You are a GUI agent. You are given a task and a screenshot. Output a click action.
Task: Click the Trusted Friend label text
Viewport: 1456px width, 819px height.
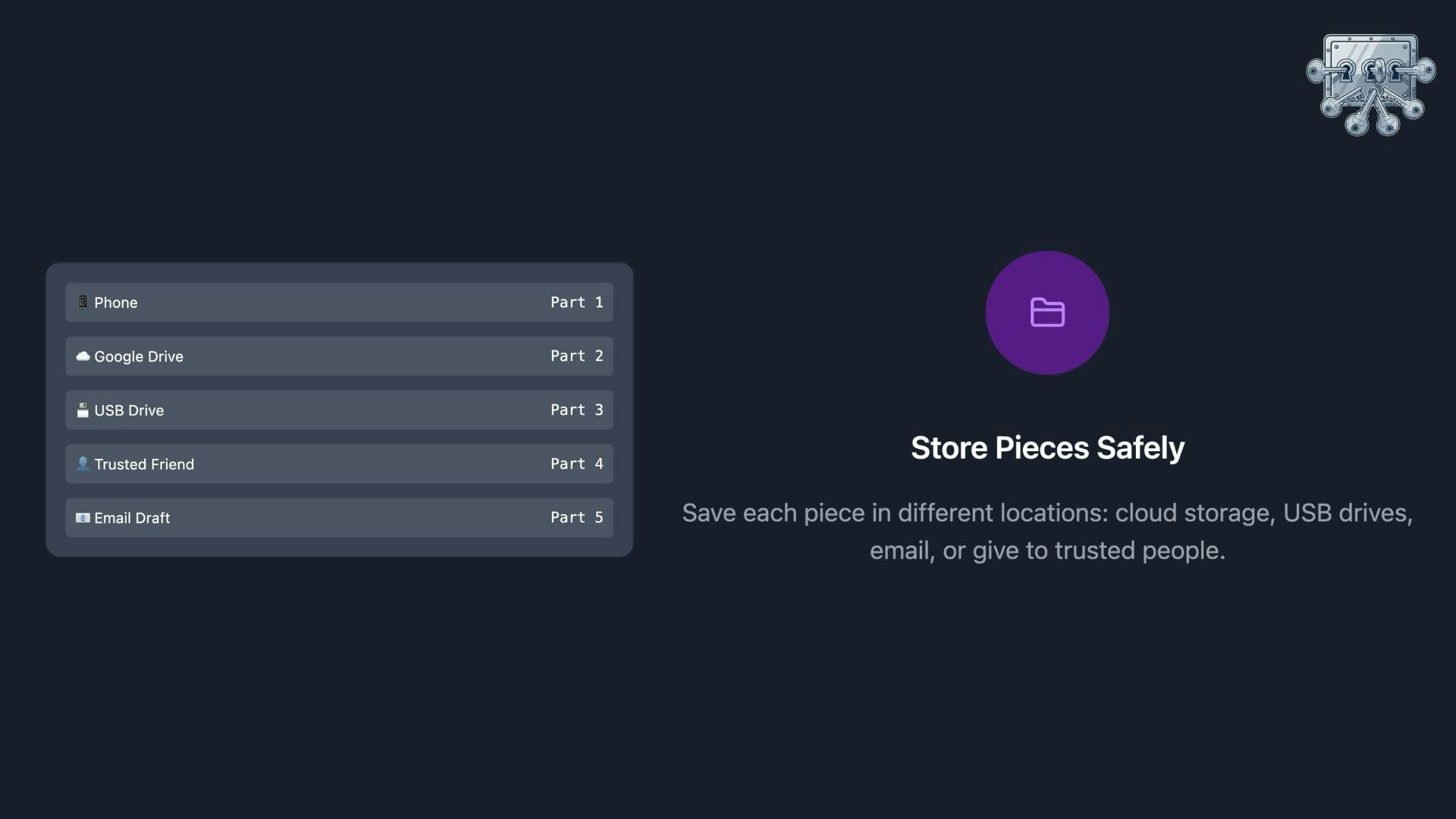(x=144, y=464)
